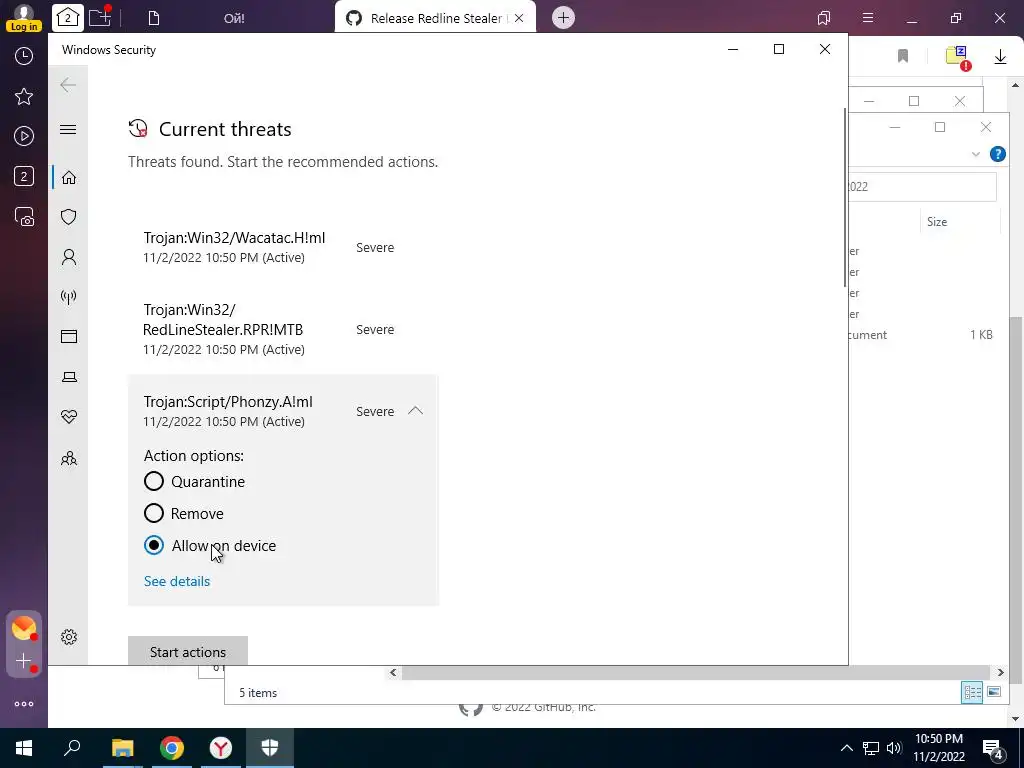Open notification center with 4 badge
This screenshot has height=768, width=1024.
(x=993, y=749)
